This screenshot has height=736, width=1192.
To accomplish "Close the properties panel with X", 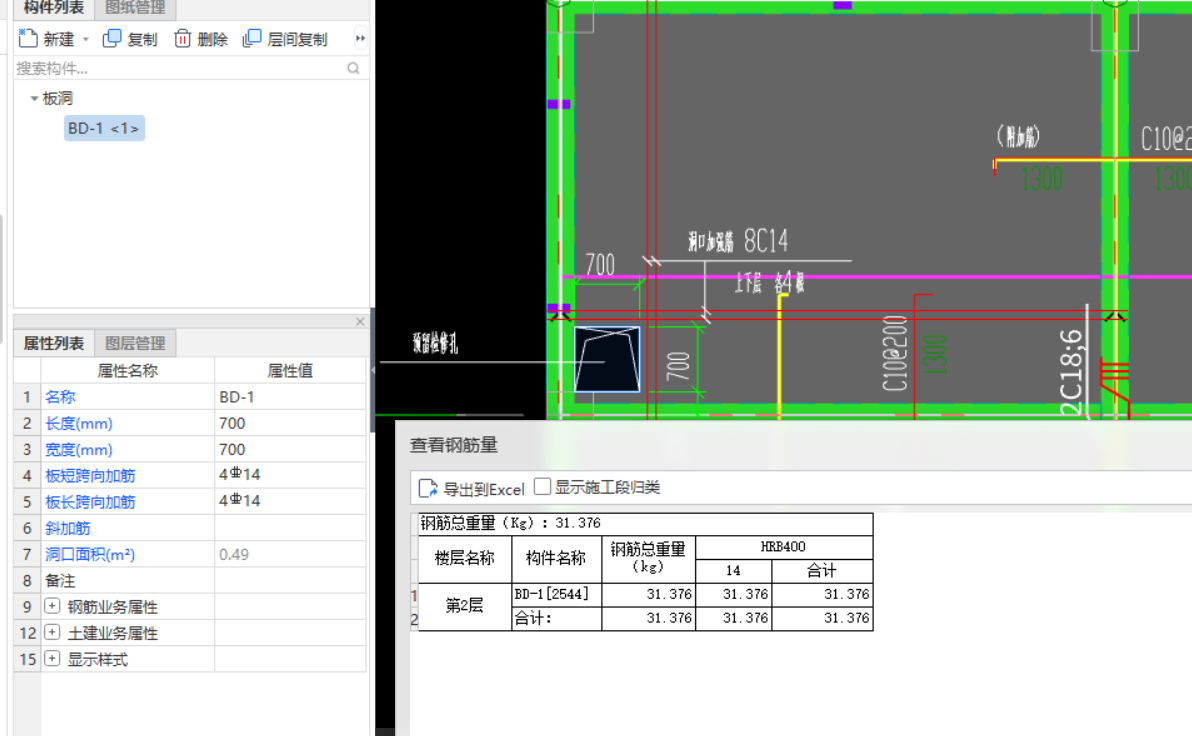I will tap(360, 322).
